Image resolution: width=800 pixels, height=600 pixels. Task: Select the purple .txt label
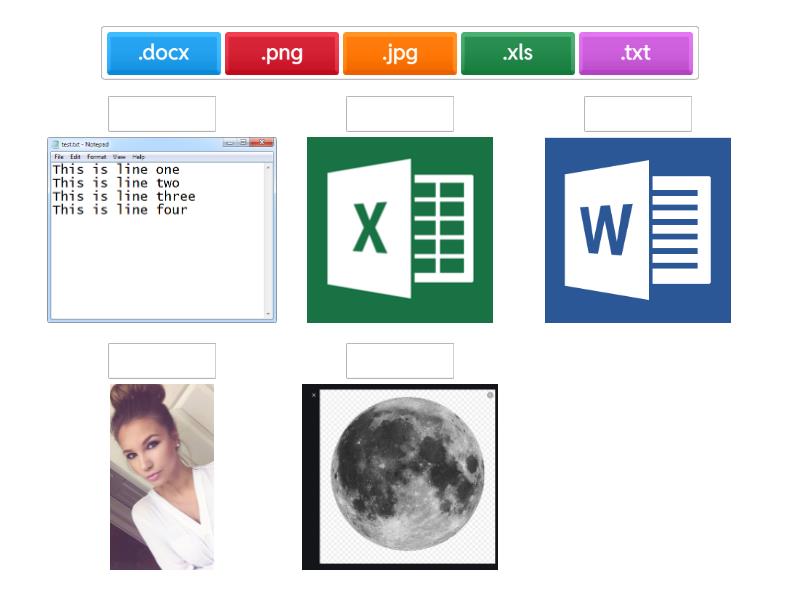pos(635,53)
